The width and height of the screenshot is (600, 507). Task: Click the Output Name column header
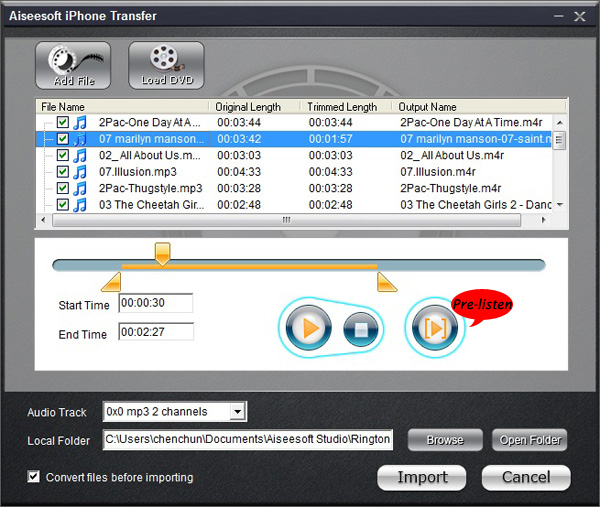478,107
